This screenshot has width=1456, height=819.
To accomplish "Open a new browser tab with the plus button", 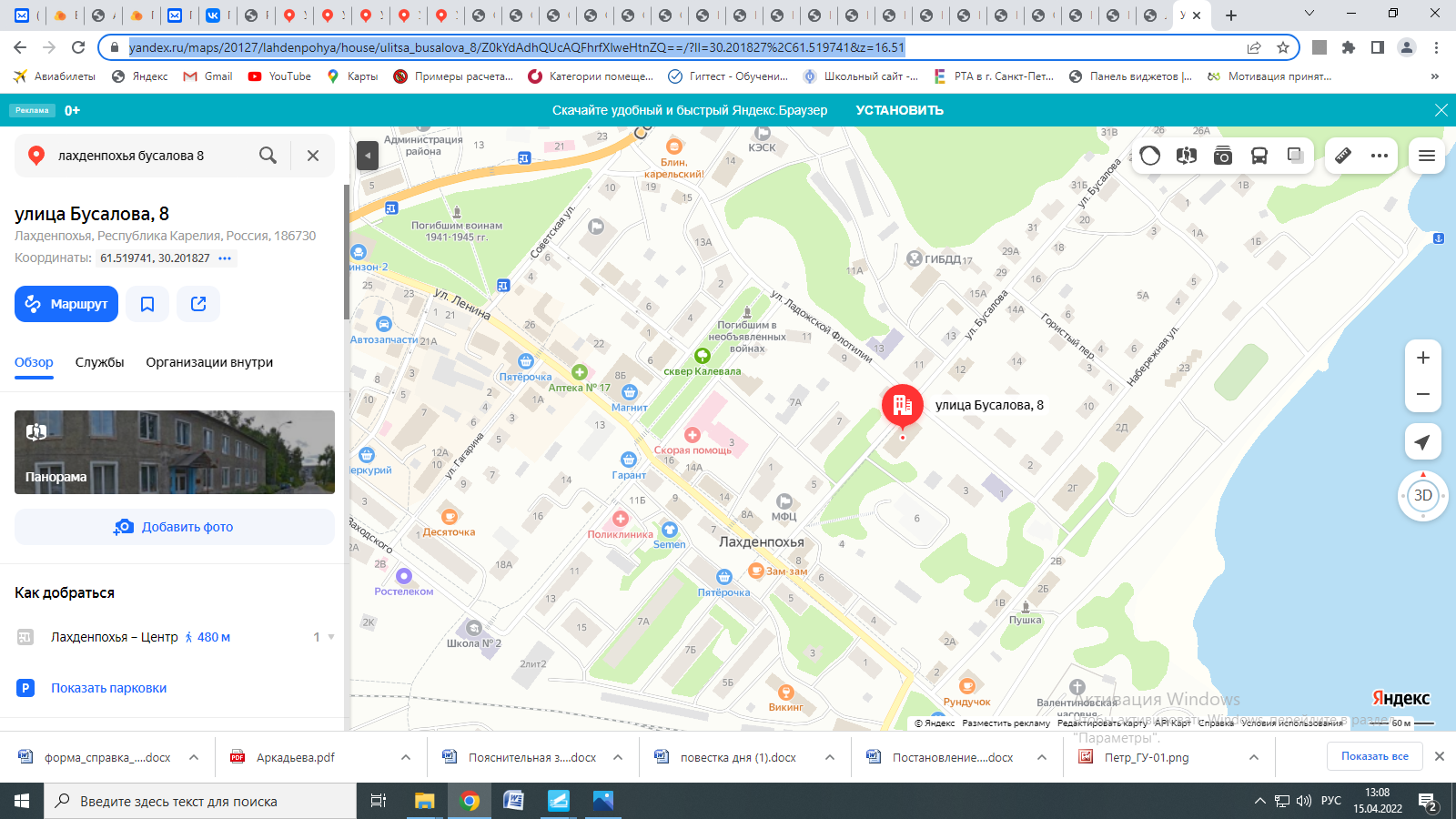I will (1231, 15).
